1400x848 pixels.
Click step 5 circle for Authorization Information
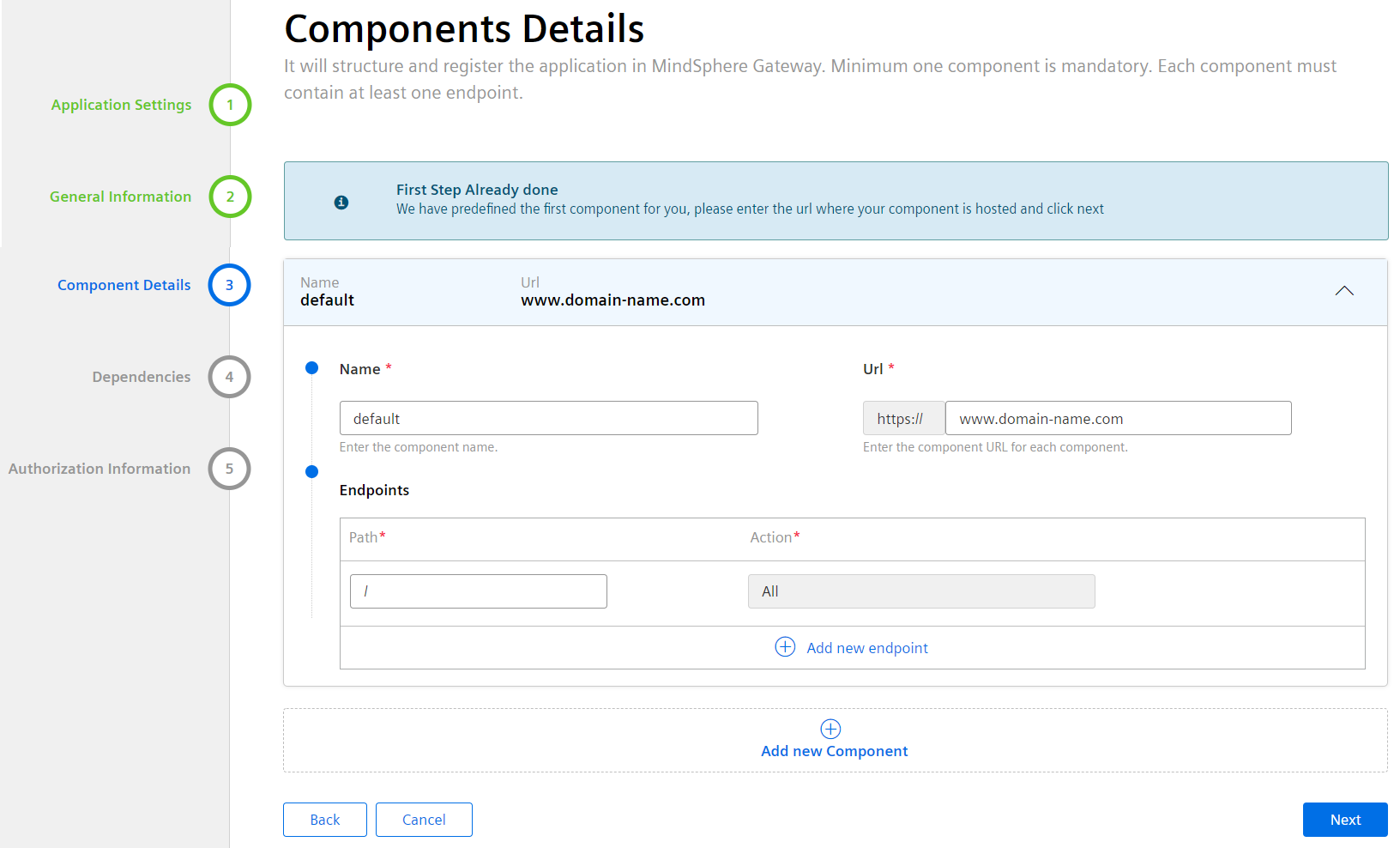(x=229, y=469)
